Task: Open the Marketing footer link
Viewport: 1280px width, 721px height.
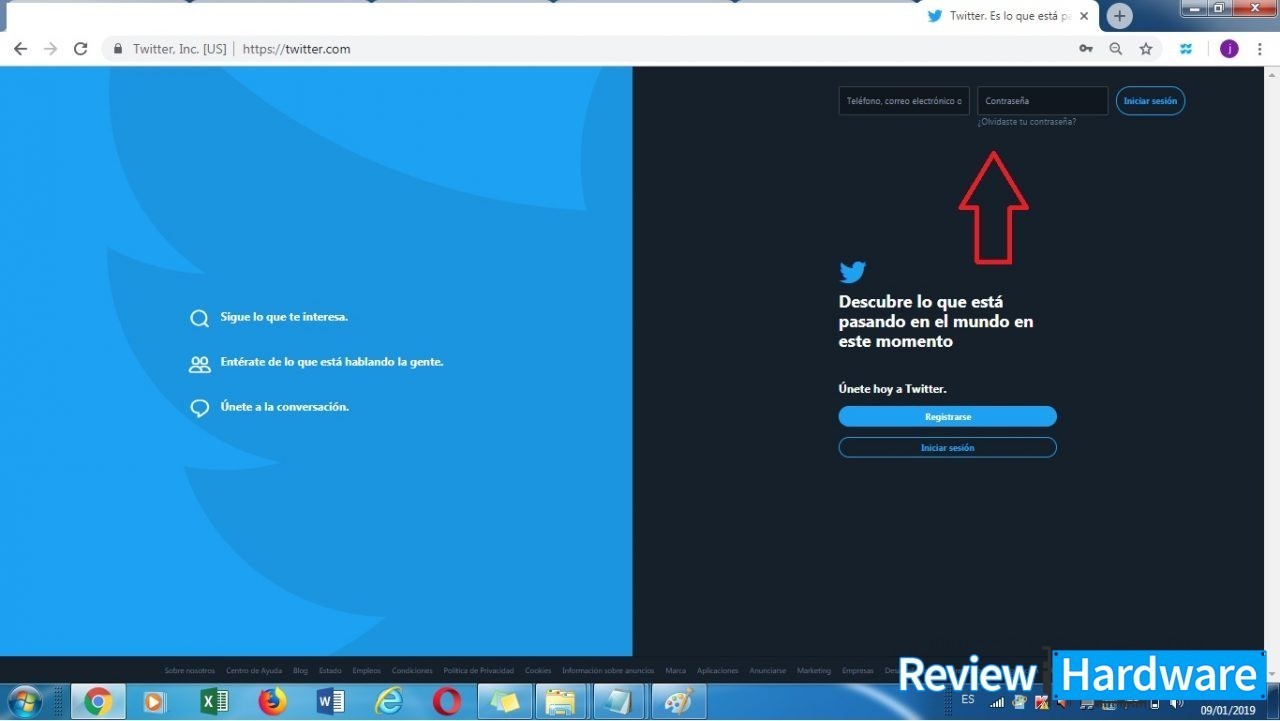Action: click(x=814, y=671)
